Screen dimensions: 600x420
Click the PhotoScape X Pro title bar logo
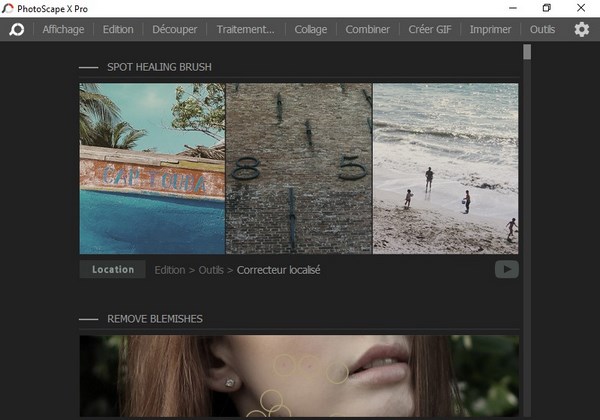[8, 8]
